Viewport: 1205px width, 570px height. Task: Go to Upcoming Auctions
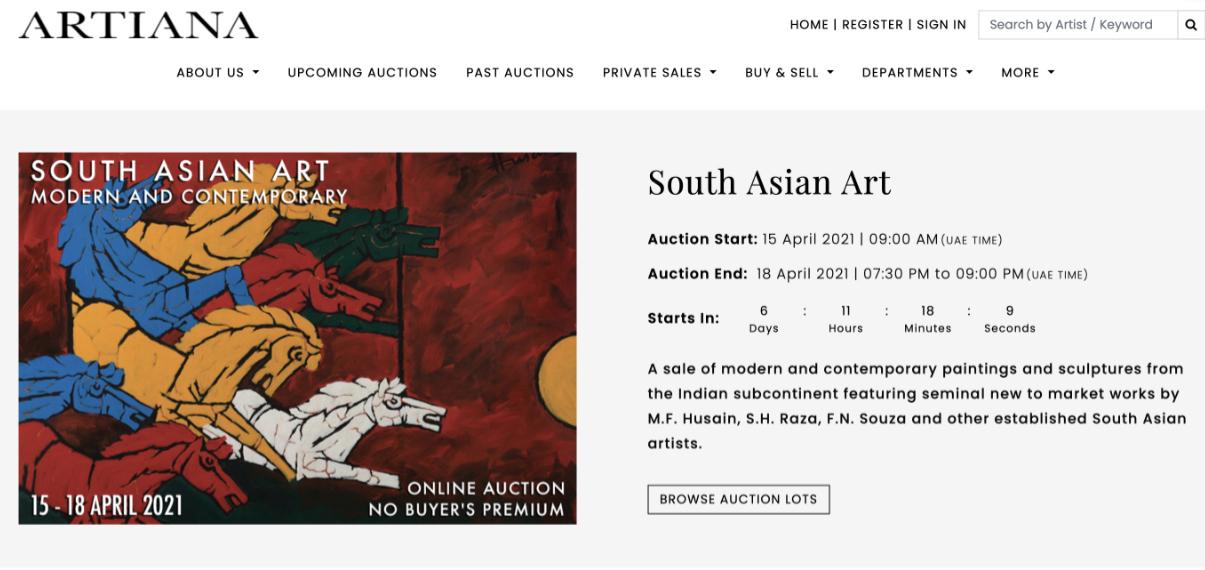[x=362, y=73]
